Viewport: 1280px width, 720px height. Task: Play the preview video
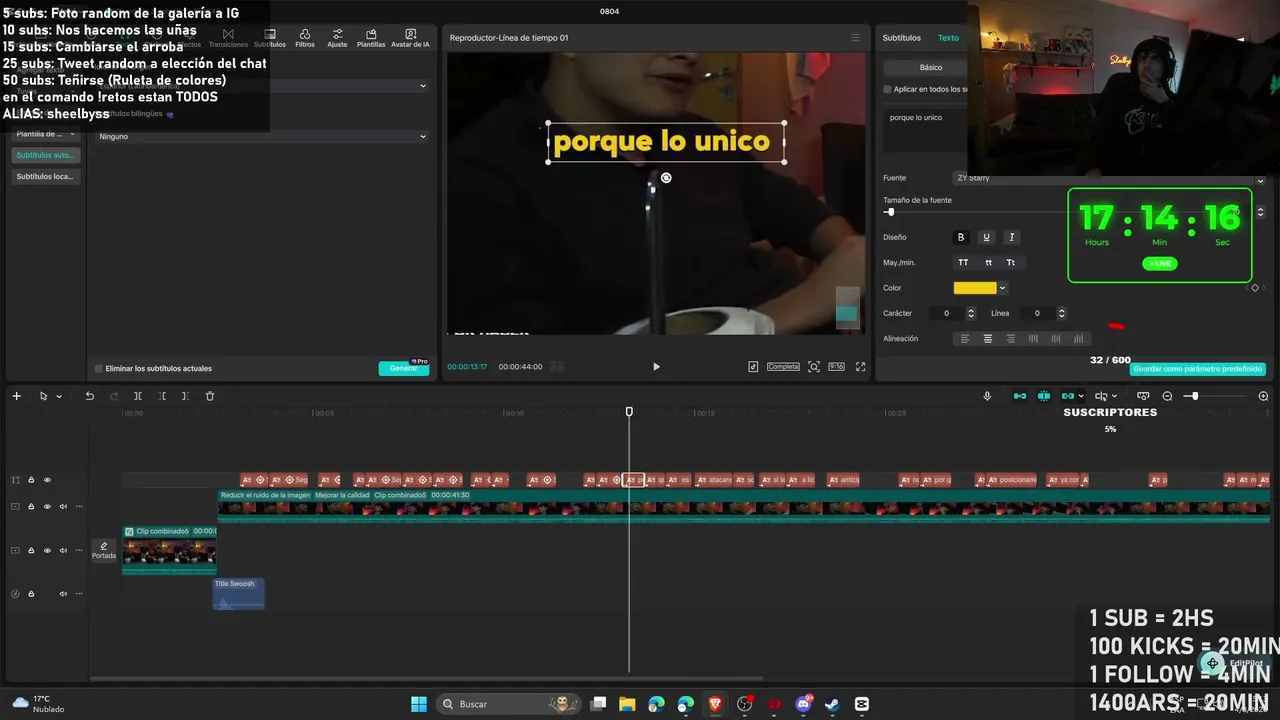pyautogui.click(x=656, y=367)
